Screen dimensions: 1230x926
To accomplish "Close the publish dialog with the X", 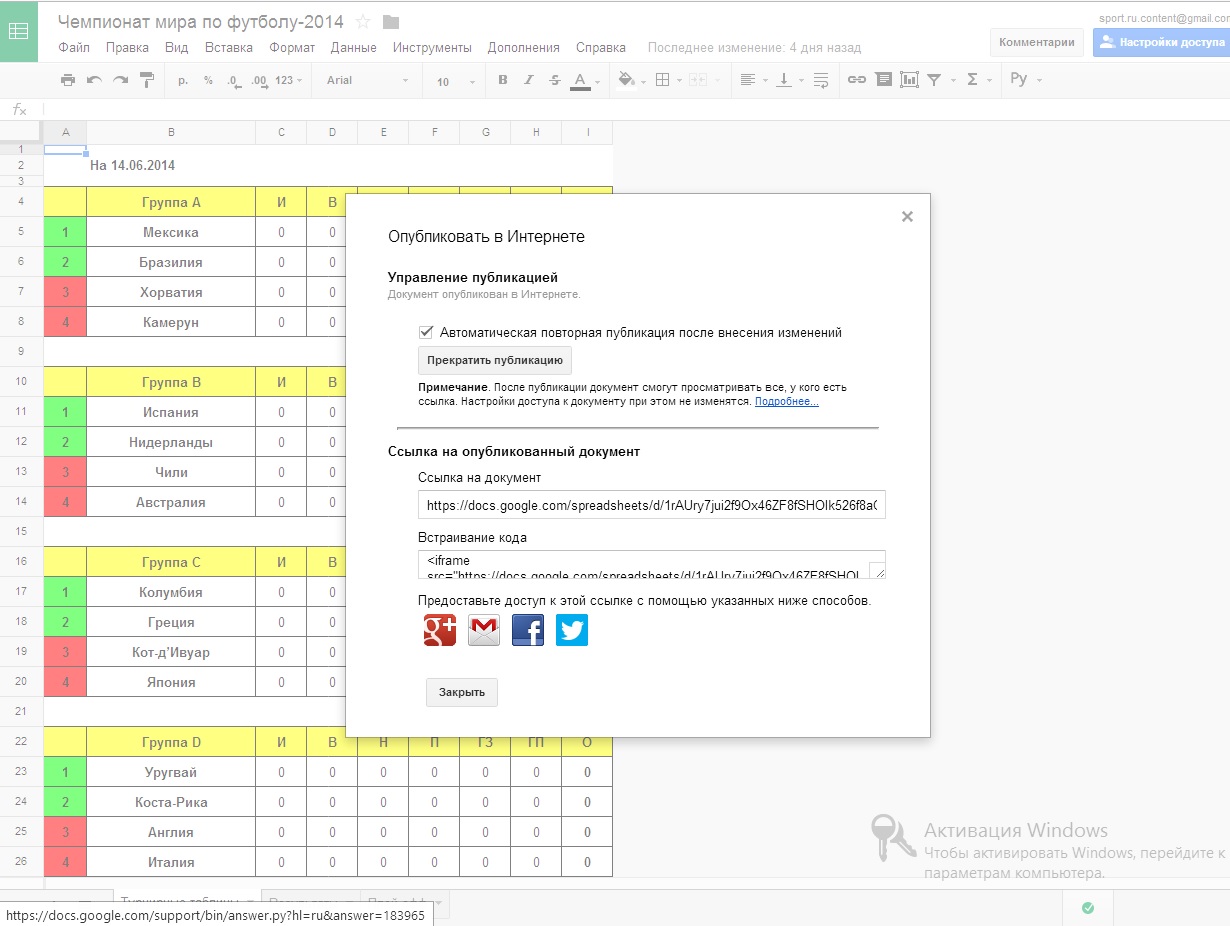I will (x=907, y=216).
